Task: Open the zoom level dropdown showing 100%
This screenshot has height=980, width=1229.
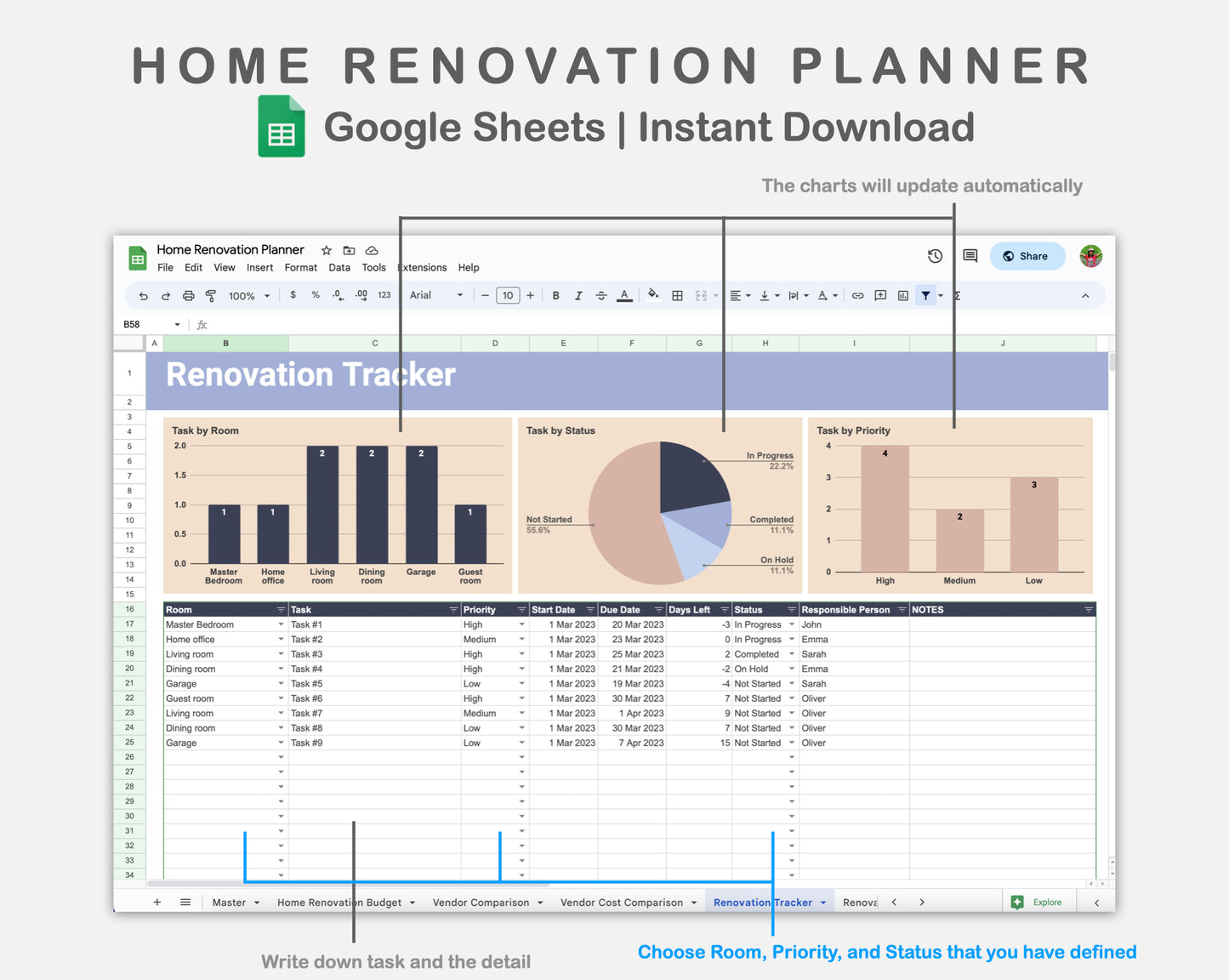Action: tap(248, 295)
